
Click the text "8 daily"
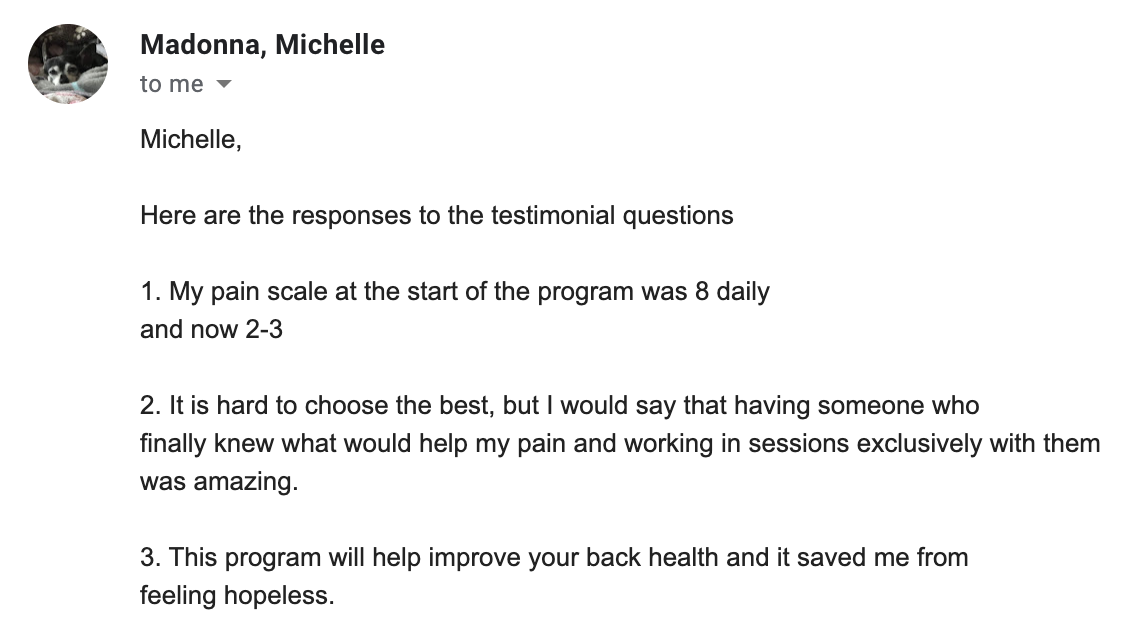point(732,292)
